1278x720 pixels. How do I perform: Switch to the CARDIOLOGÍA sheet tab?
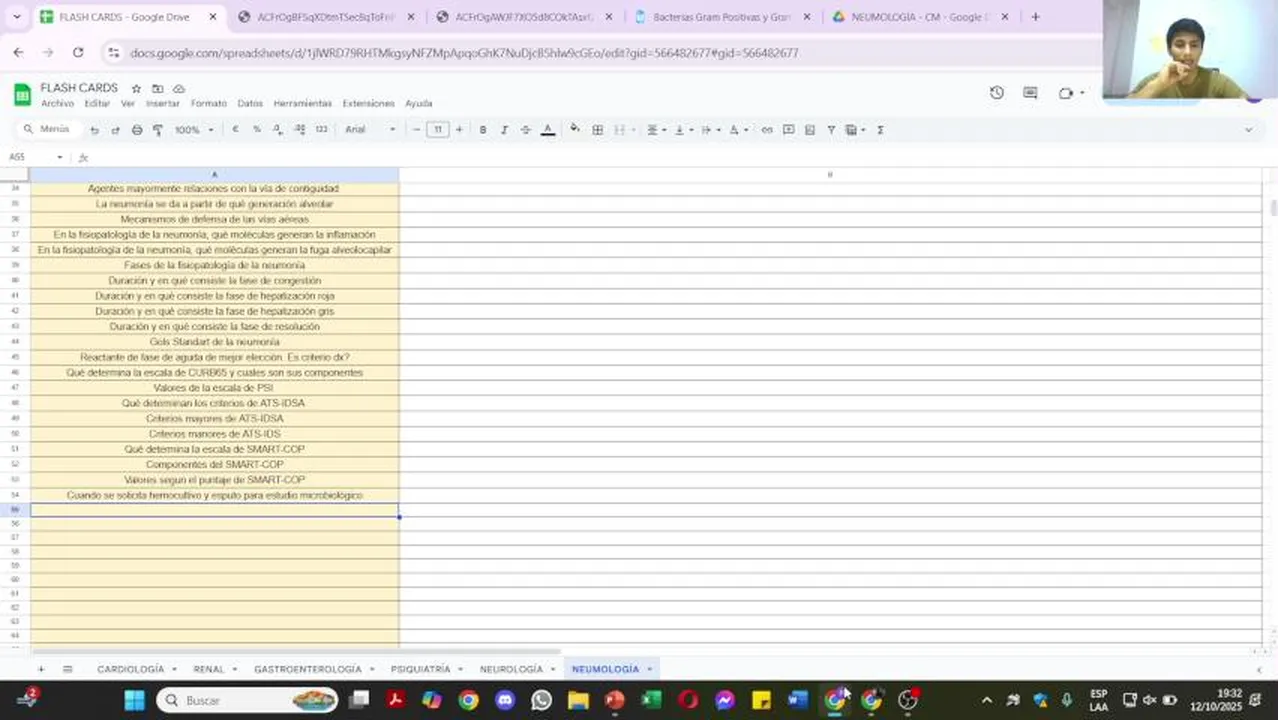point(131,669)
